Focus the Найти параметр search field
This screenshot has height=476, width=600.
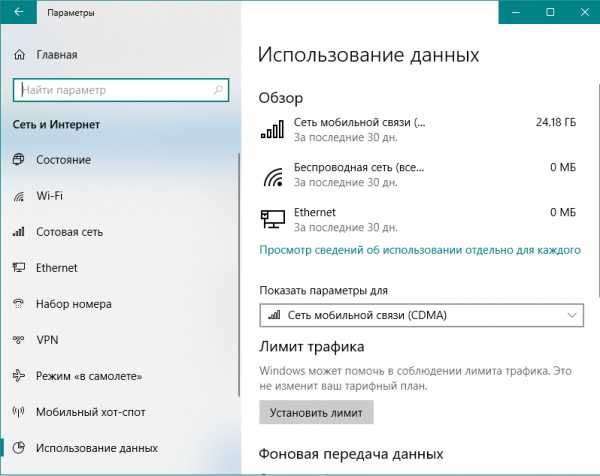click(x=121, y=90)
